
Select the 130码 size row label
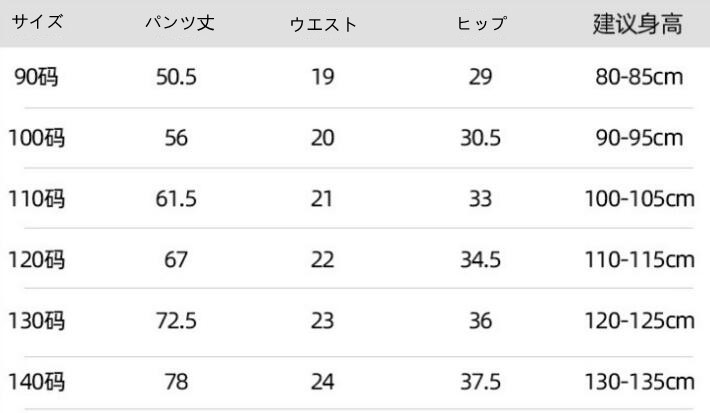(x=37, y=321)
